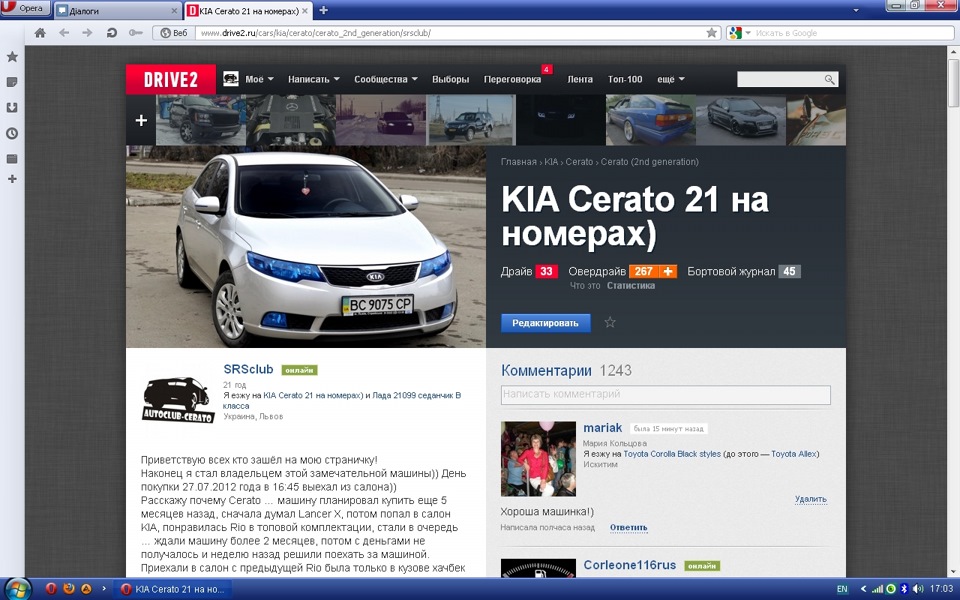Bookmark page with address bar star
Viewport: 960px width, 600px height.
coord(711,33)
